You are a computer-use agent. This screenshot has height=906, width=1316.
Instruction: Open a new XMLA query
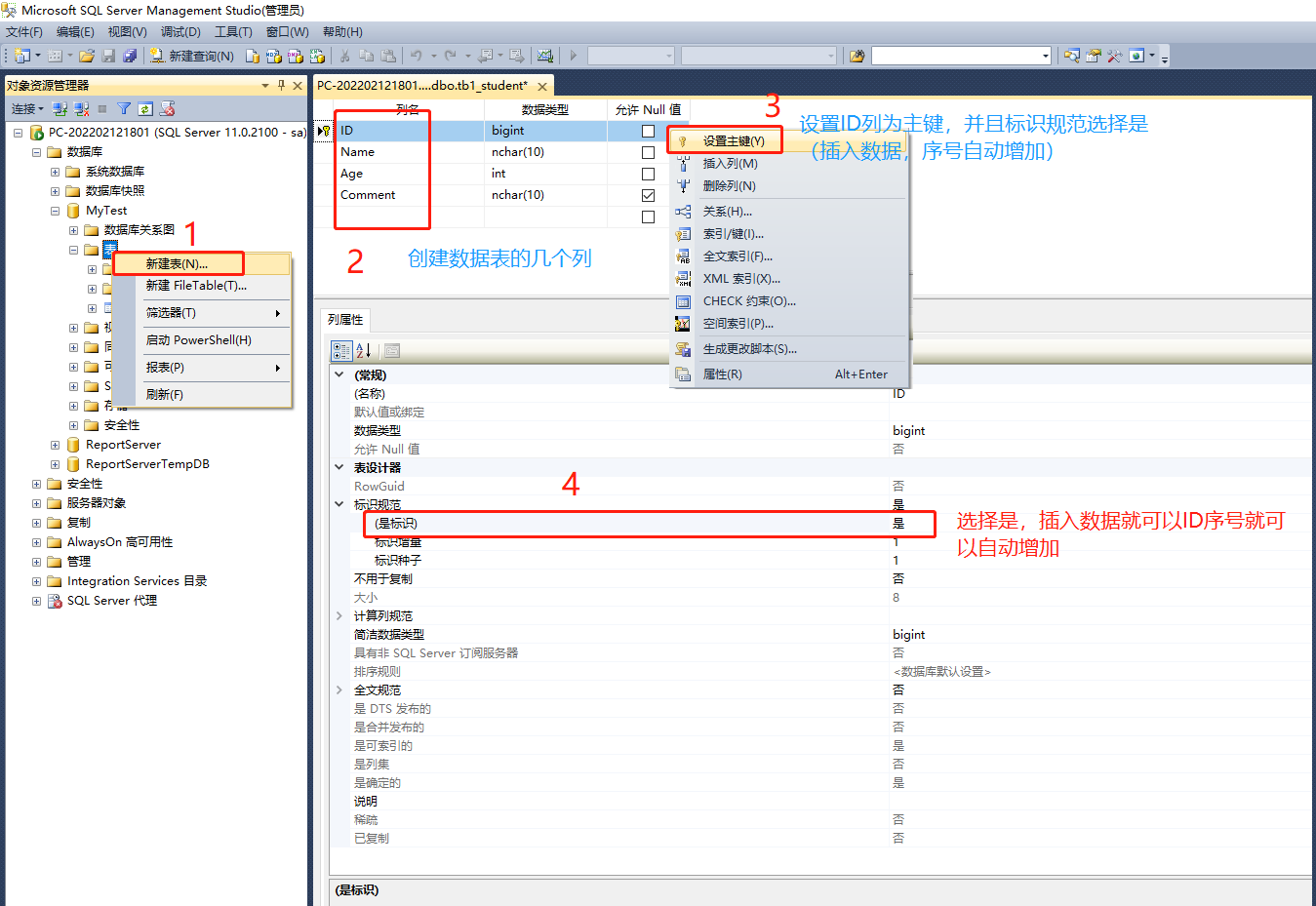click(x=317, y=56)
